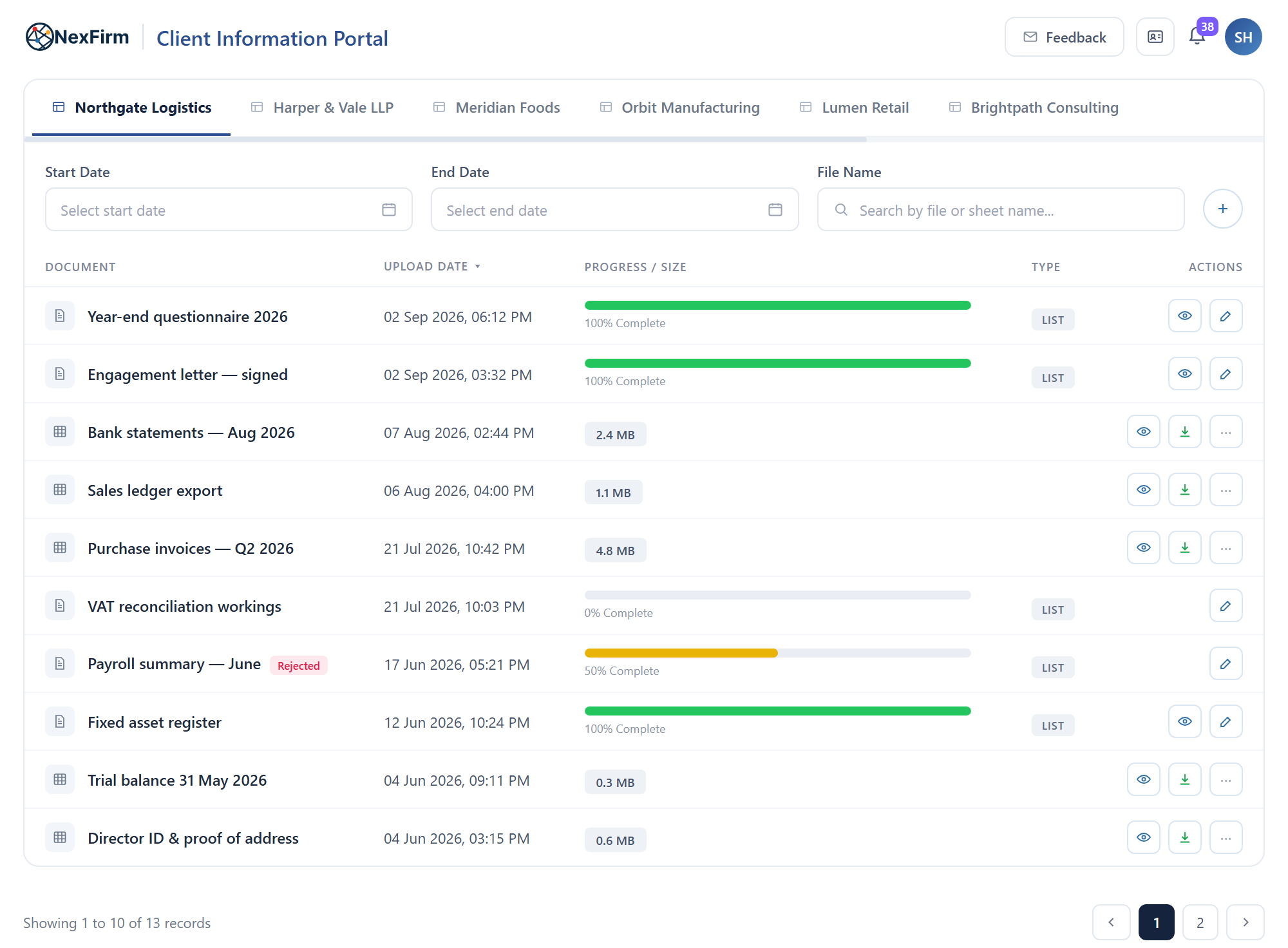Open the SH user avatar

point(1243,37)
